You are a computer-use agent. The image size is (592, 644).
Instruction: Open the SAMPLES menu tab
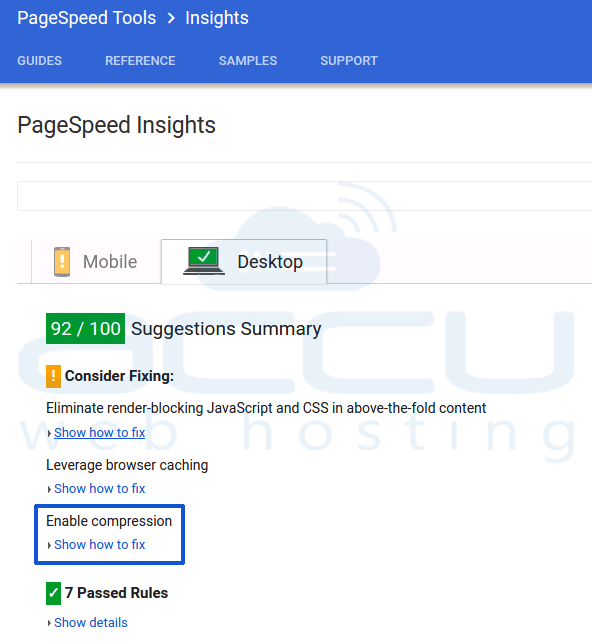click(x=248, y=61)
